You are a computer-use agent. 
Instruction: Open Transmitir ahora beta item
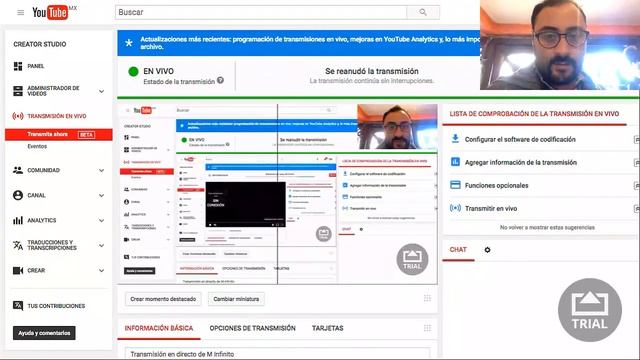coord(59,134)
